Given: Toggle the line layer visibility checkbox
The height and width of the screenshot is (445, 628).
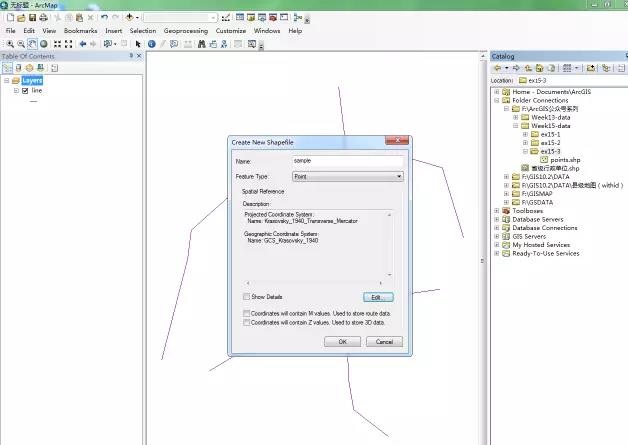Looking at the screenshot, I should click(25, 91).
